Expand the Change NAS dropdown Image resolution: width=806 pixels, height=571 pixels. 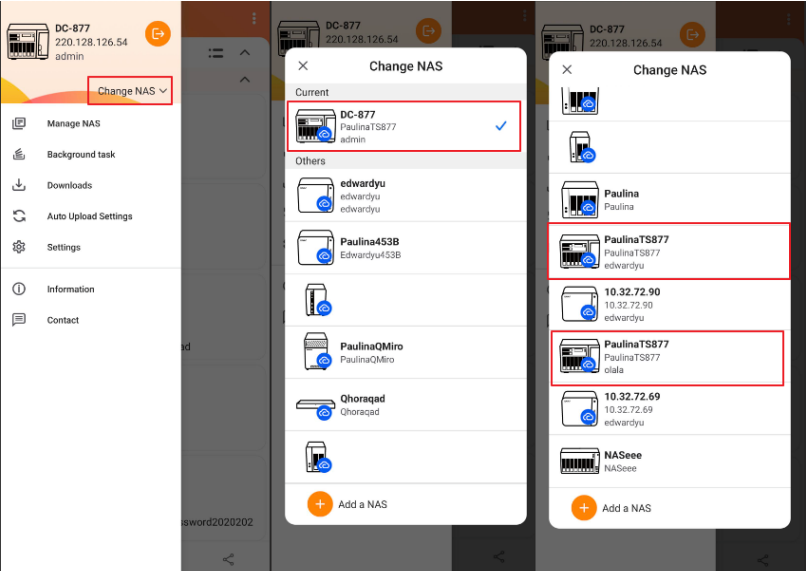tap(131, 91)
